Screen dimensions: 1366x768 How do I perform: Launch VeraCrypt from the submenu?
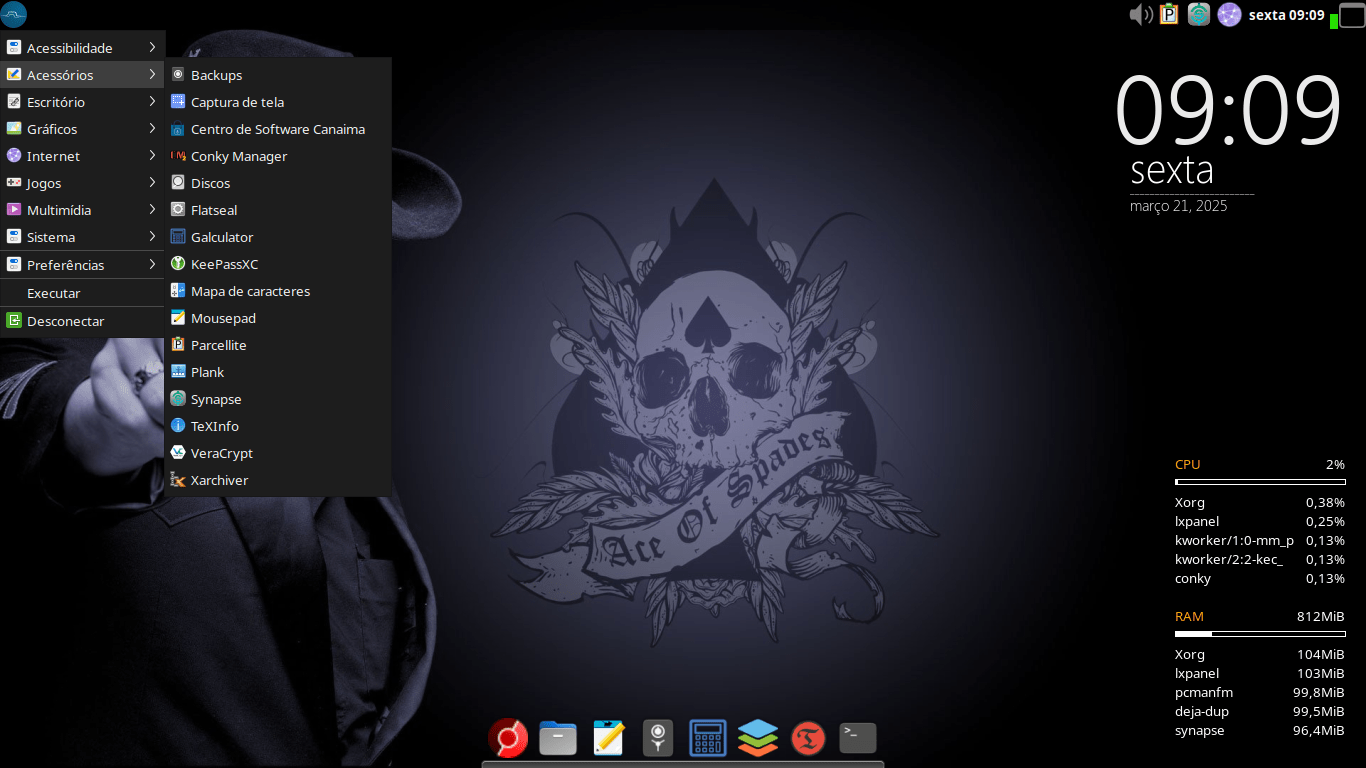point(278,453)
